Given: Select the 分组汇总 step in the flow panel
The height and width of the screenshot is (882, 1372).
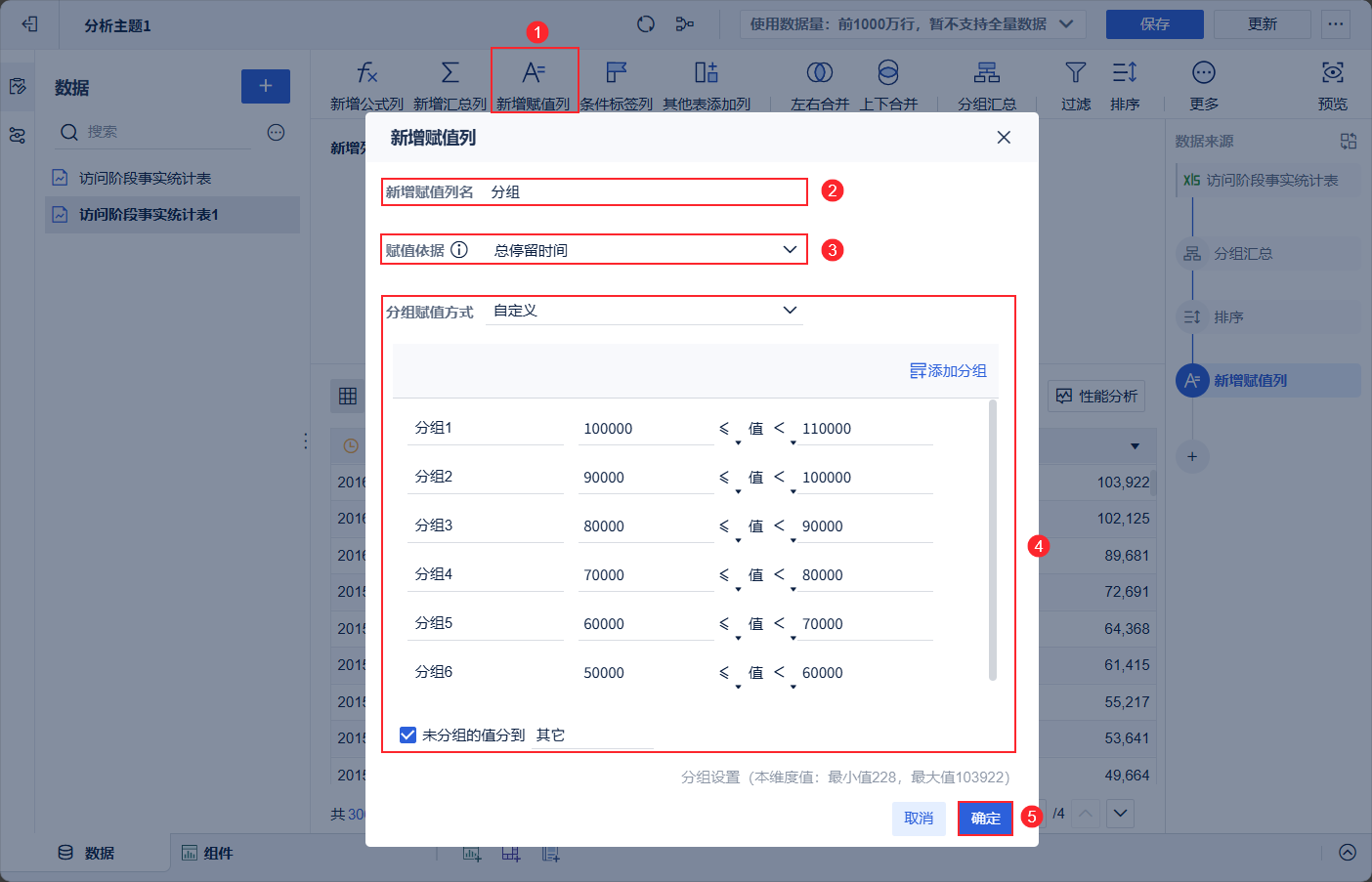Looking at the screenshot, I should [1267, 254].
